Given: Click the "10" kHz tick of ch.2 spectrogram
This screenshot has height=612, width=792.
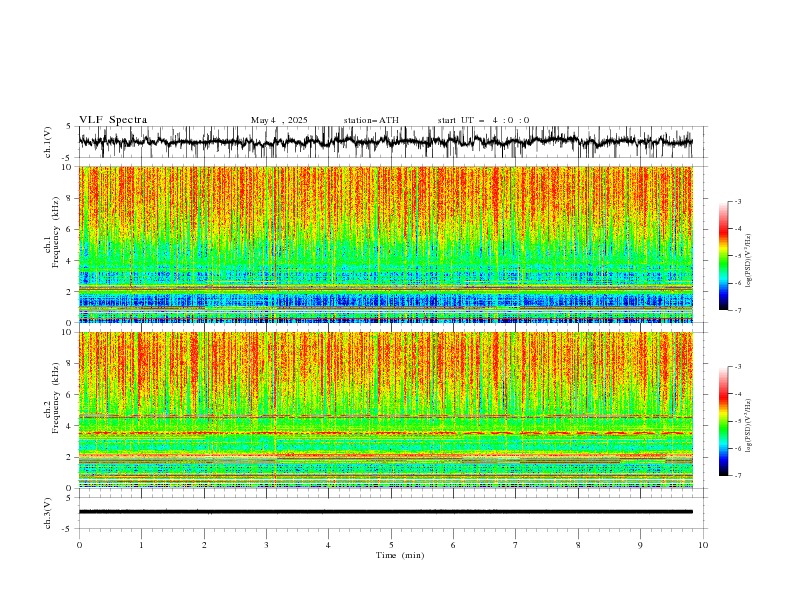Looking at the screenshot, I should click(x=67, y=332).
